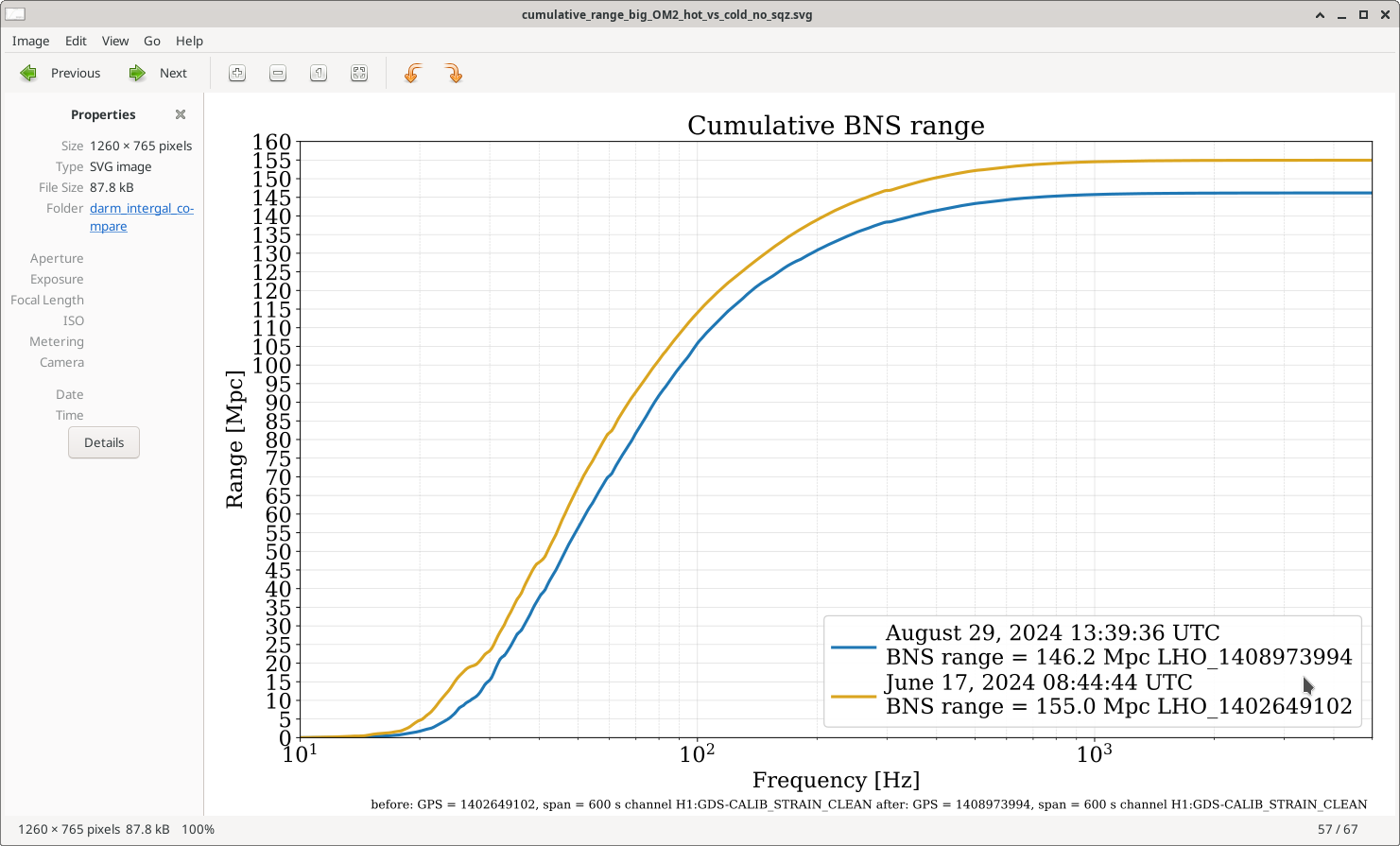Close the Properties sidebar
Image resolution: width=1400 pixels, height=846 pixels.
pyautogui.click(x=181, y=114)
